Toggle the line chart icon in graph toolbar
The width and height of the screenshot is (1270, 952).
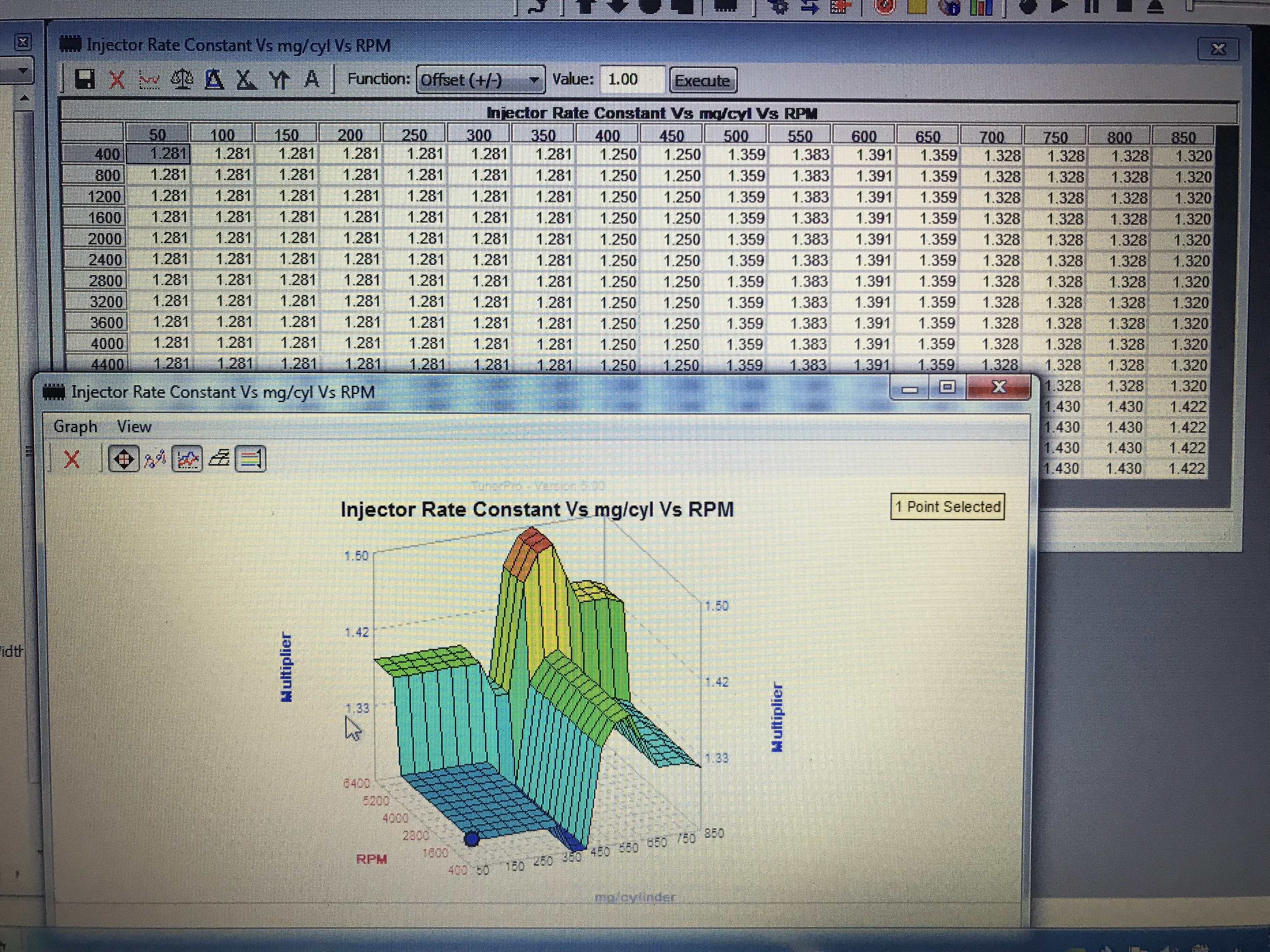pyautogui.click(x=187, y=459)
